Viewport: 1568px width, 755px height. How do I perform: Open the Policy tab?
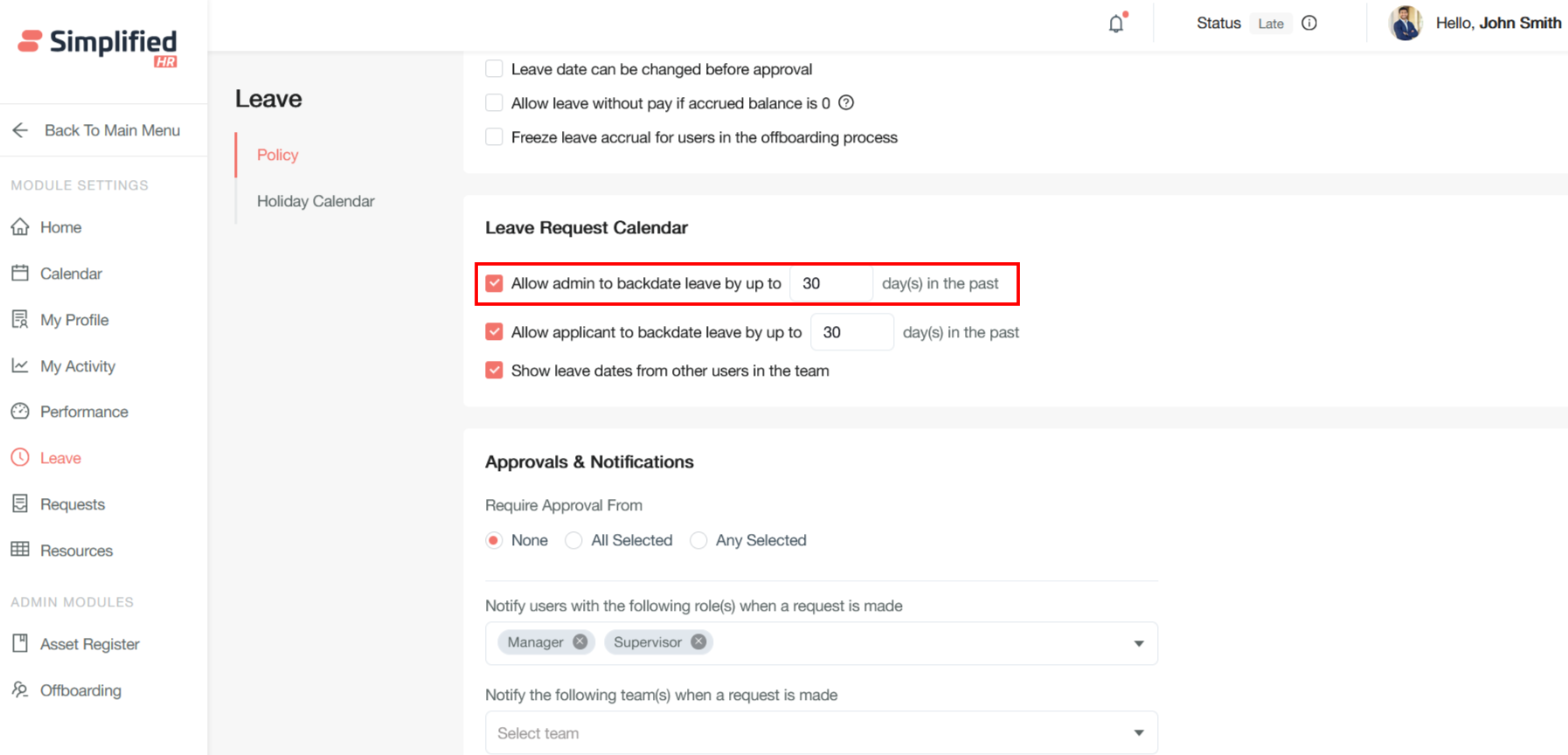pyautogui.click(x=278, y=155)
